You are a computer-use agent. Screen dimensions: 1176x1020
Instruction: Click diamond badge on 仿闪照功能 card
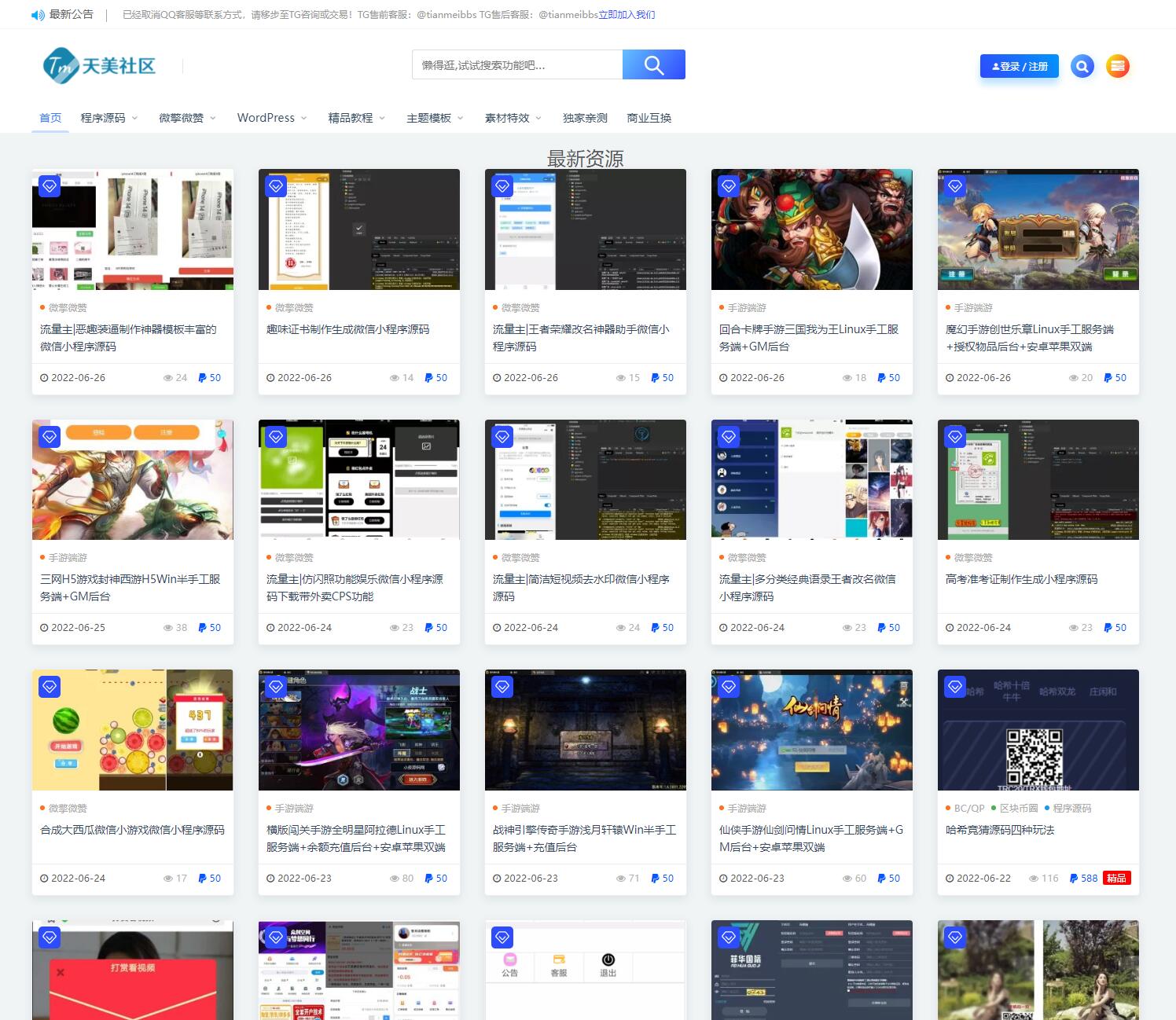pos(276,437)
